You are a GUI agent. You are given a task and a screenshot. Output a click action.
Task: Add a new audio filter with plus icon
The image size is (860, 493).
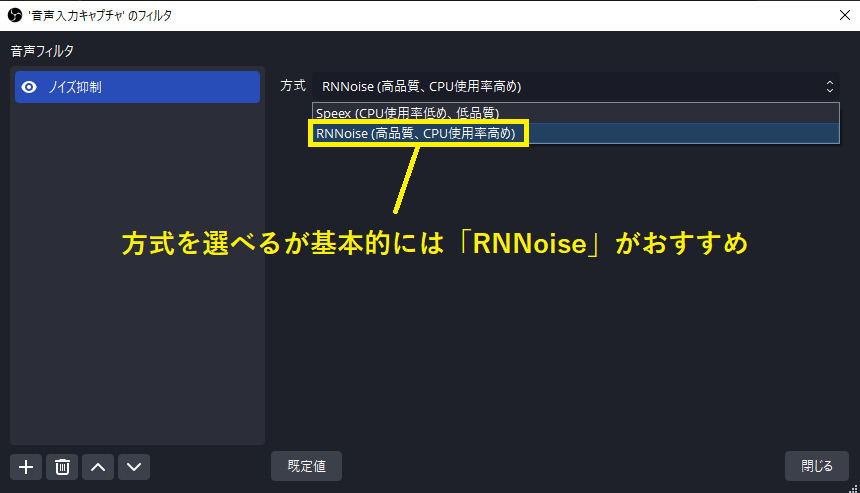26,467
